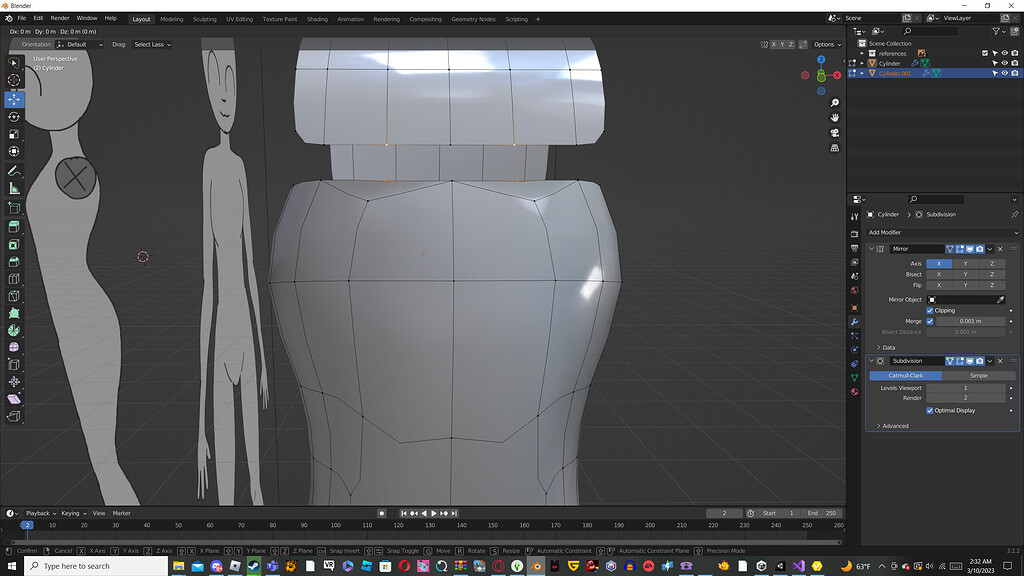Hide Cylinder.001 with its eye icon
Image resolution: width=1024 pixels, height=576 pixels.
(x=1005, y=73)
